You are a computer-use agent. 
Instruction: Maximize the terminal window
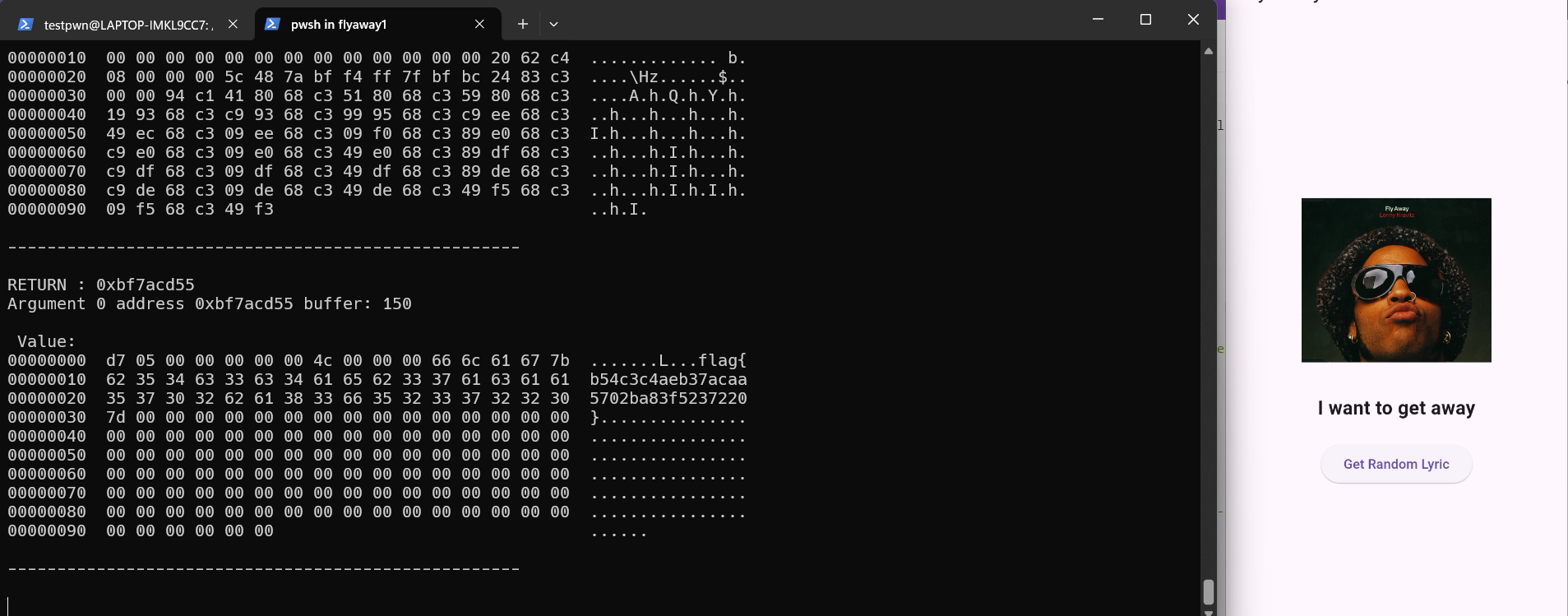tap(1145, 20)
